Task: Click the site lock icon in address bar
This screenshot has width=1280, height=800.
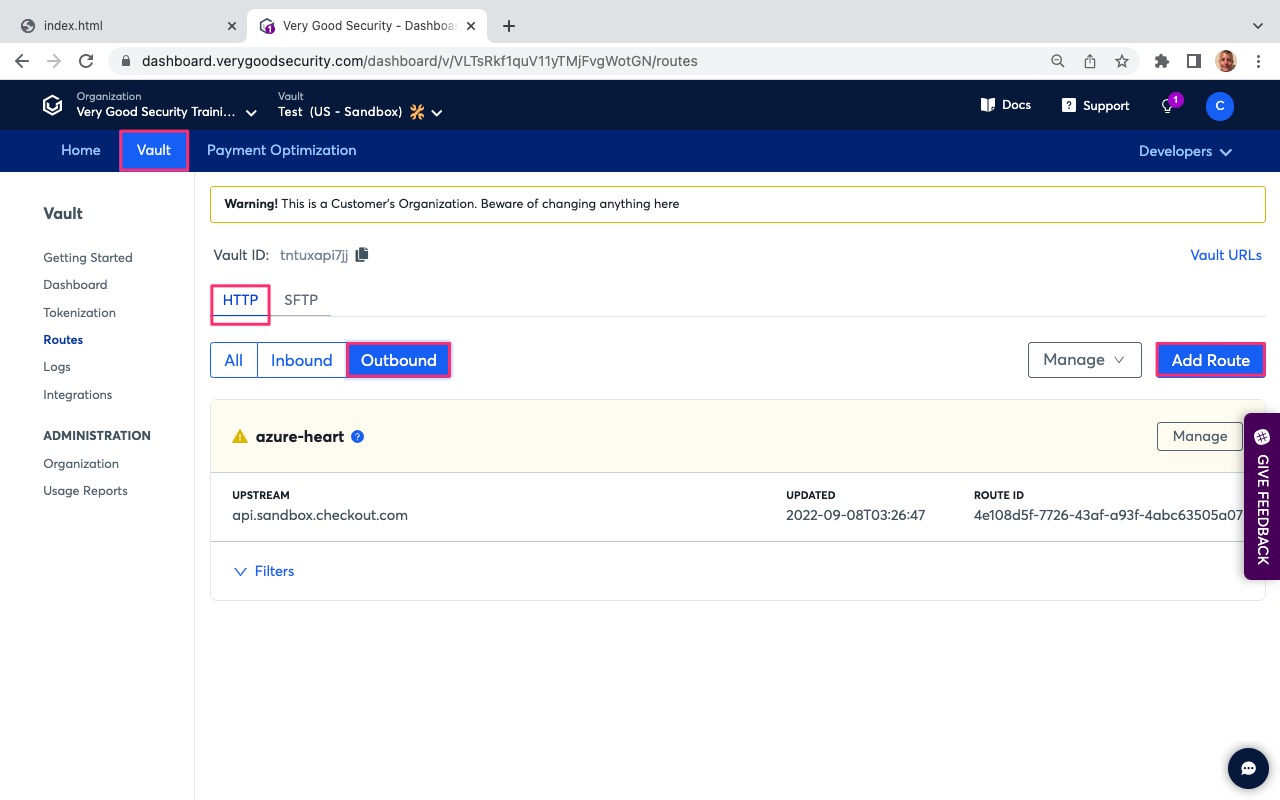Action: click(x=126, y=61)
